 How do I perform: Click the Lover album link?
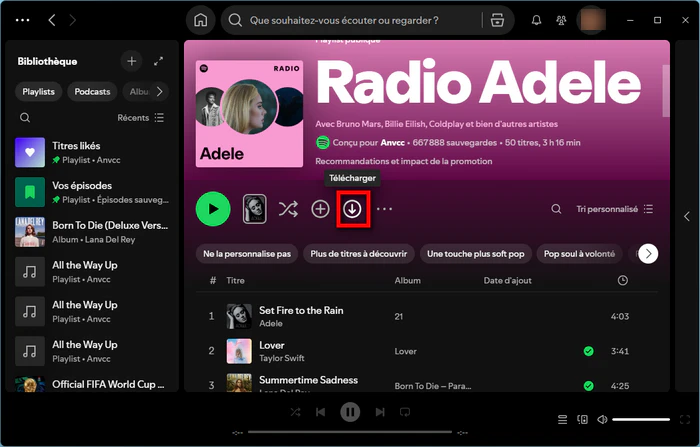405,351
